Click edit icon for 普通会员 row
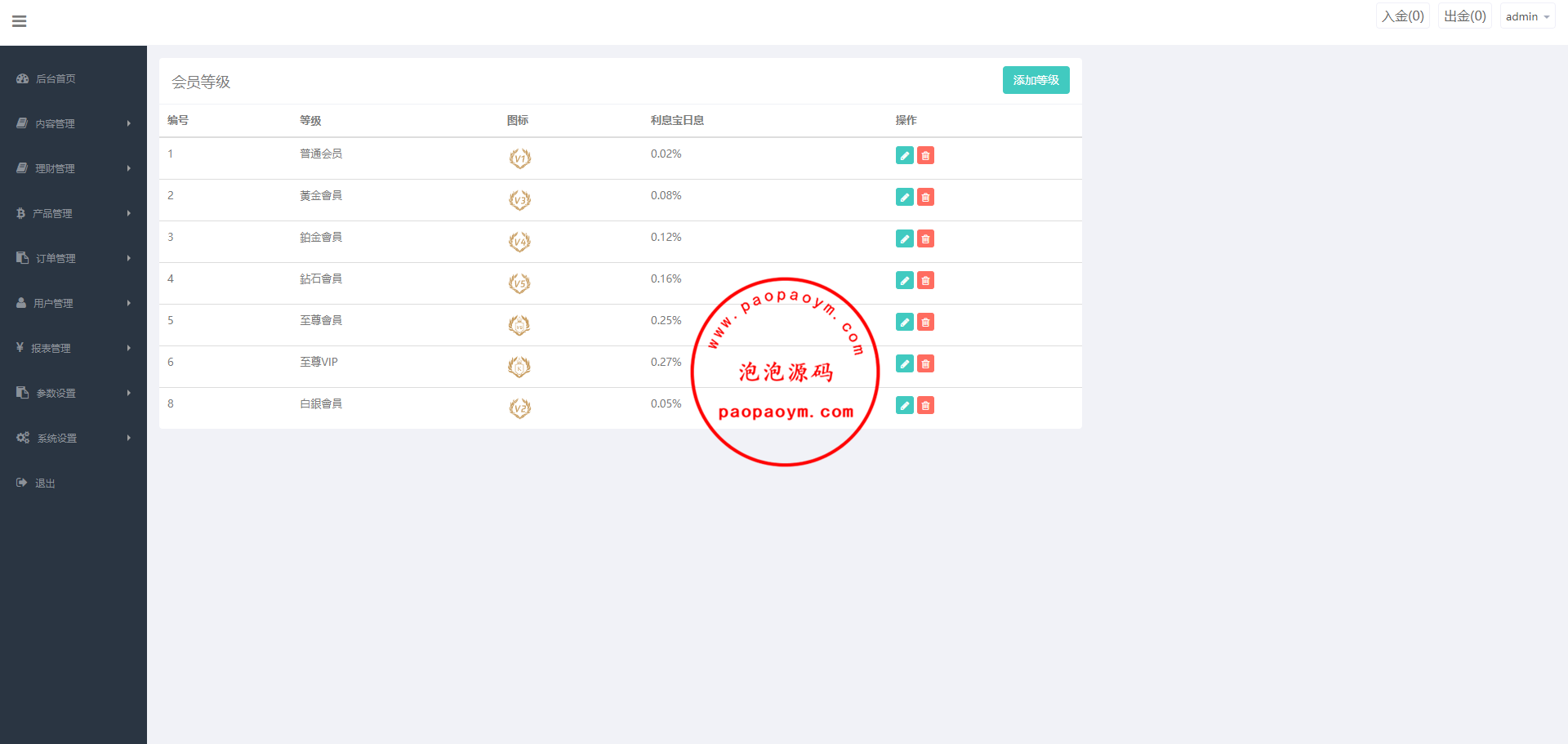 click(904, 156)
